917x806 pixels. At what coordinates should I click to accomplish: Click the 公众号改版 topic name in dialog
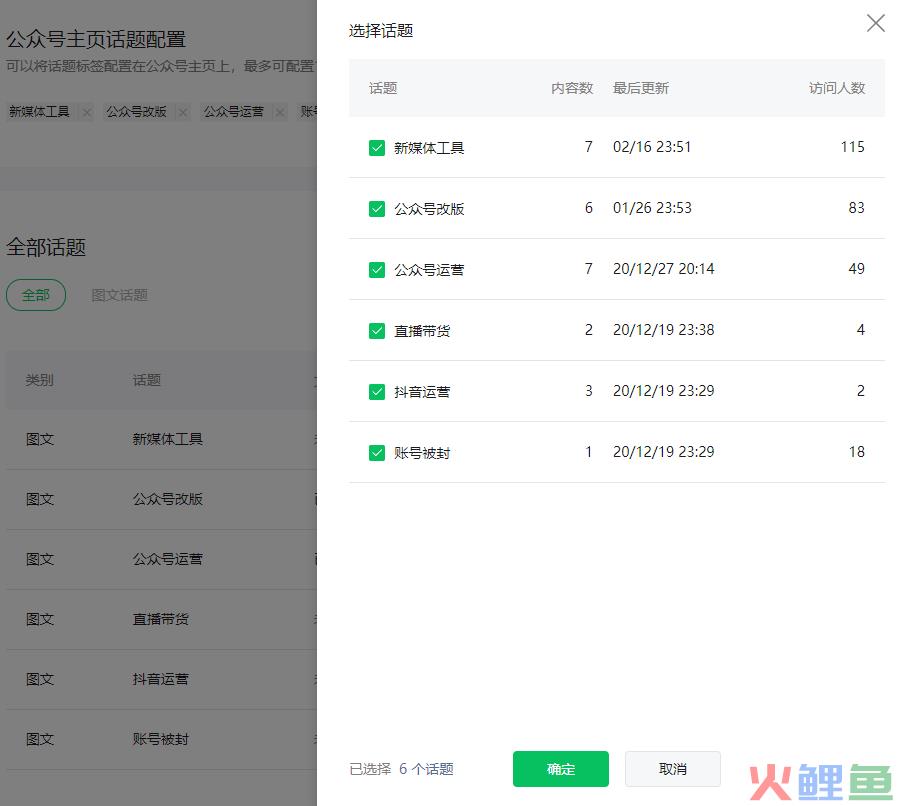point(429,209)
